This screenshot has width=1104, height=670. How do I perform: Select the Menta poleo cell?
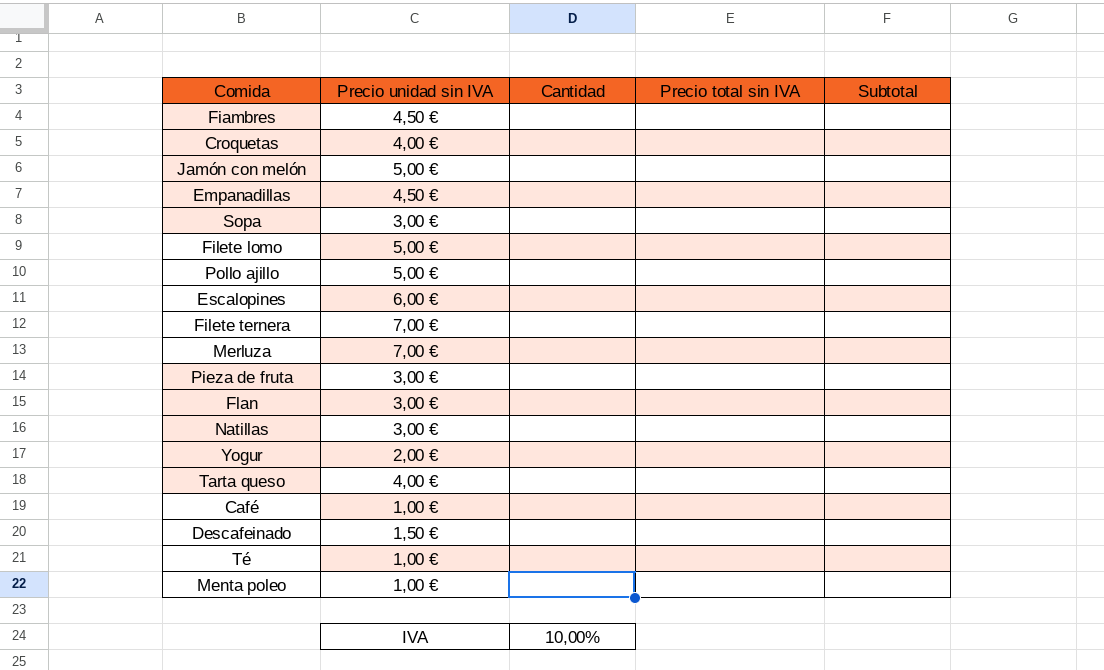pyautogui.click(x=242, y=585)
